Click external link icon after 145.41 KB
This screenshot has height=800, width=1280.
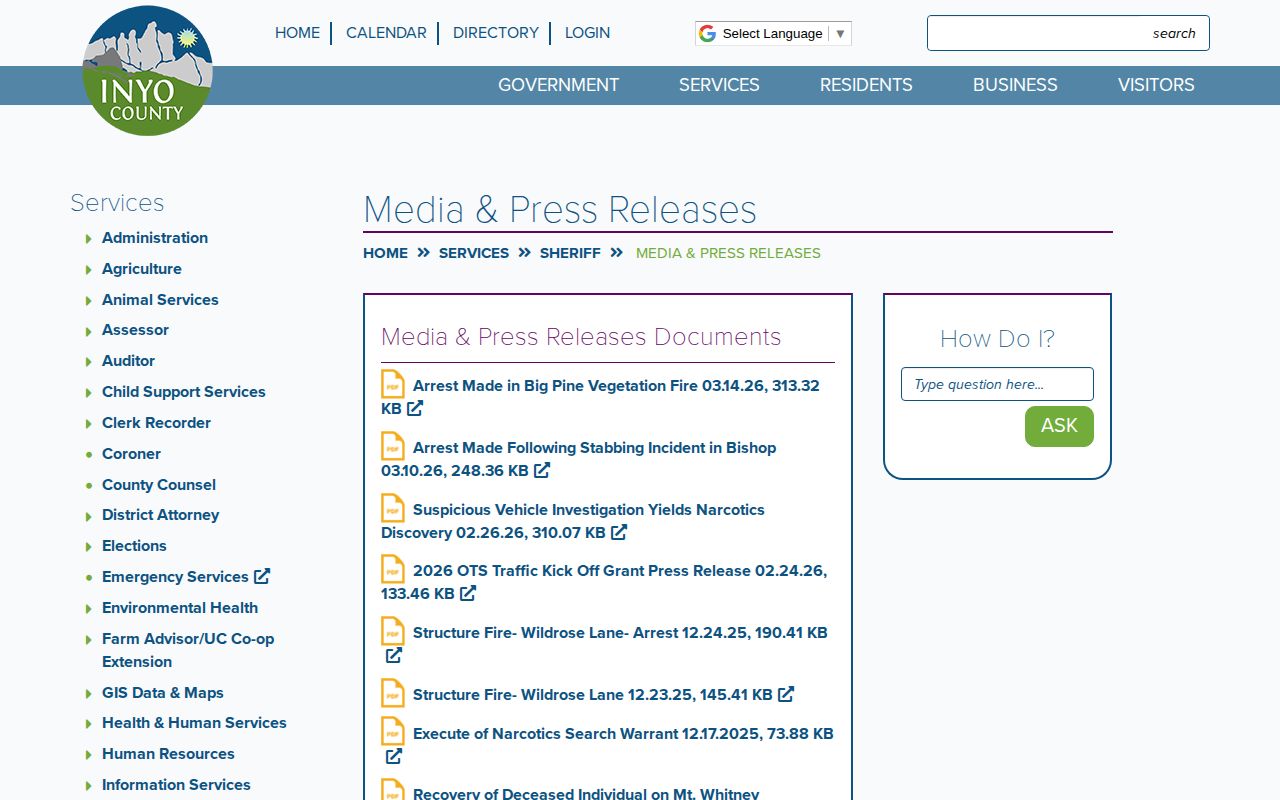[x=786, y=694]
